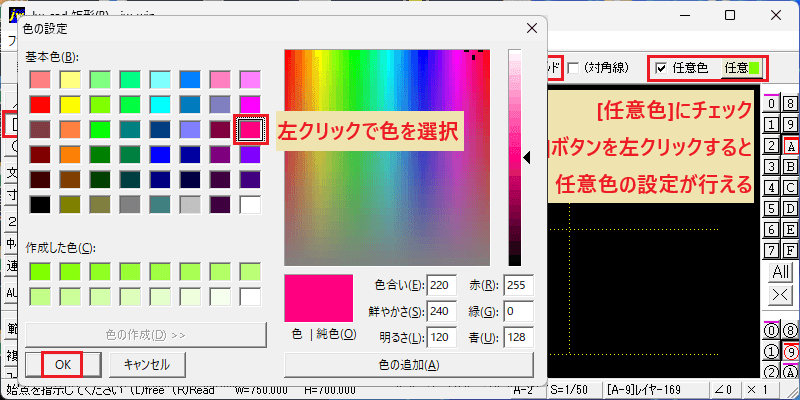Click キャンセル in the color dialog
800x400 pixels.
[147, 364]
